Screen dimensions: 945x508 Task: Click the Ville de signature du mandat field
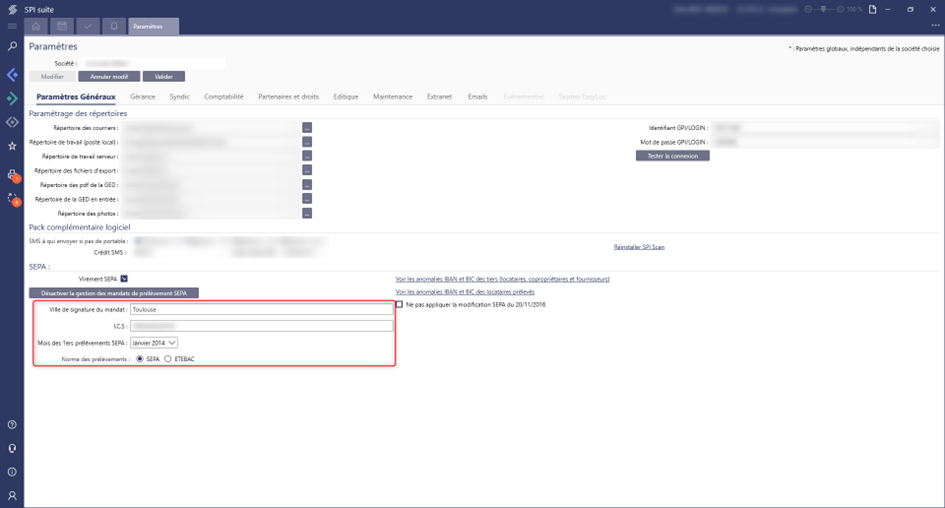[262, 309]
